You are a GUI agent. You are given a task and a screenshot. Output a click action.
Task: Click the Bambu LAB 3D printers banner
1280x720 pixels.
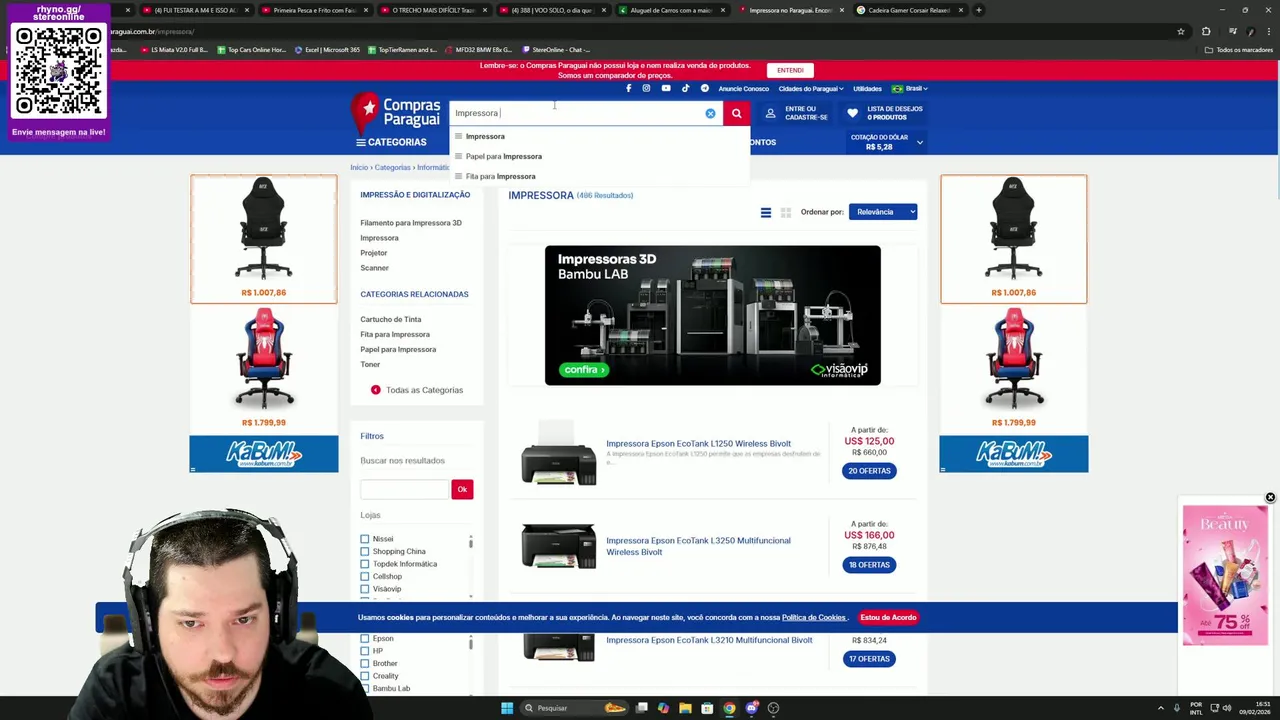pyautogui.click(x=713, y=315)
